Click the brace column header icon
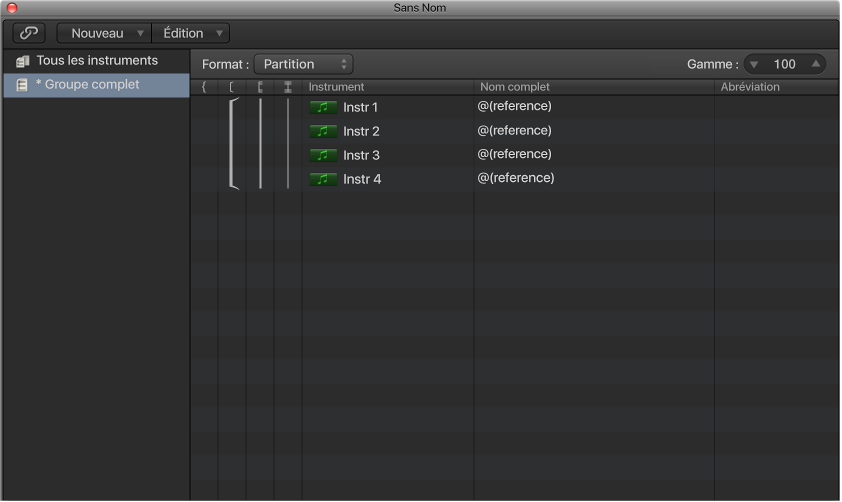Image resolution: width=842 pixels, height=502 pixels. (x=204, y=87)
